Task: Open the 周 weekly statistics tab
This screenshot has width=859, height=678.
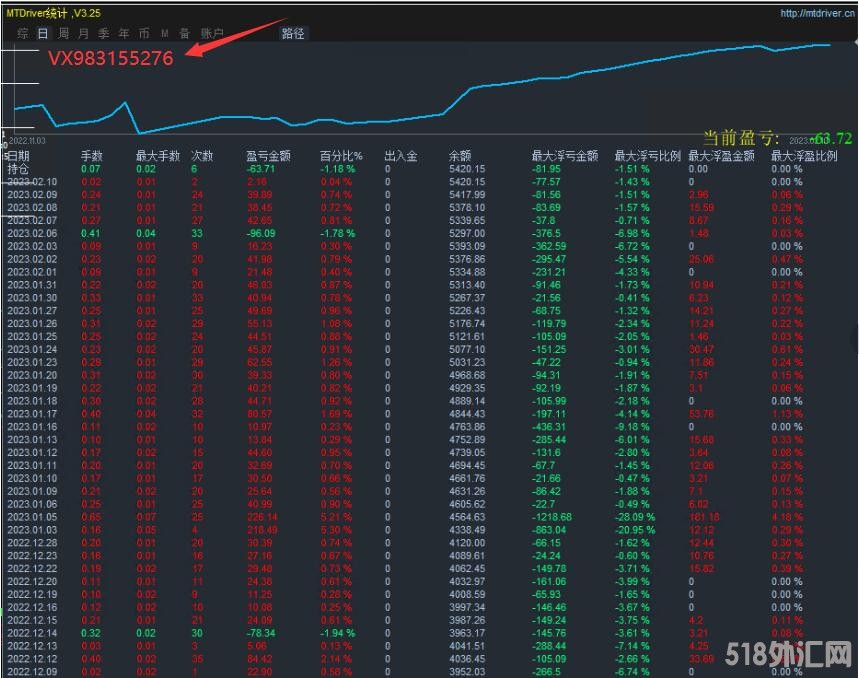Action: (x=63, y=33)
